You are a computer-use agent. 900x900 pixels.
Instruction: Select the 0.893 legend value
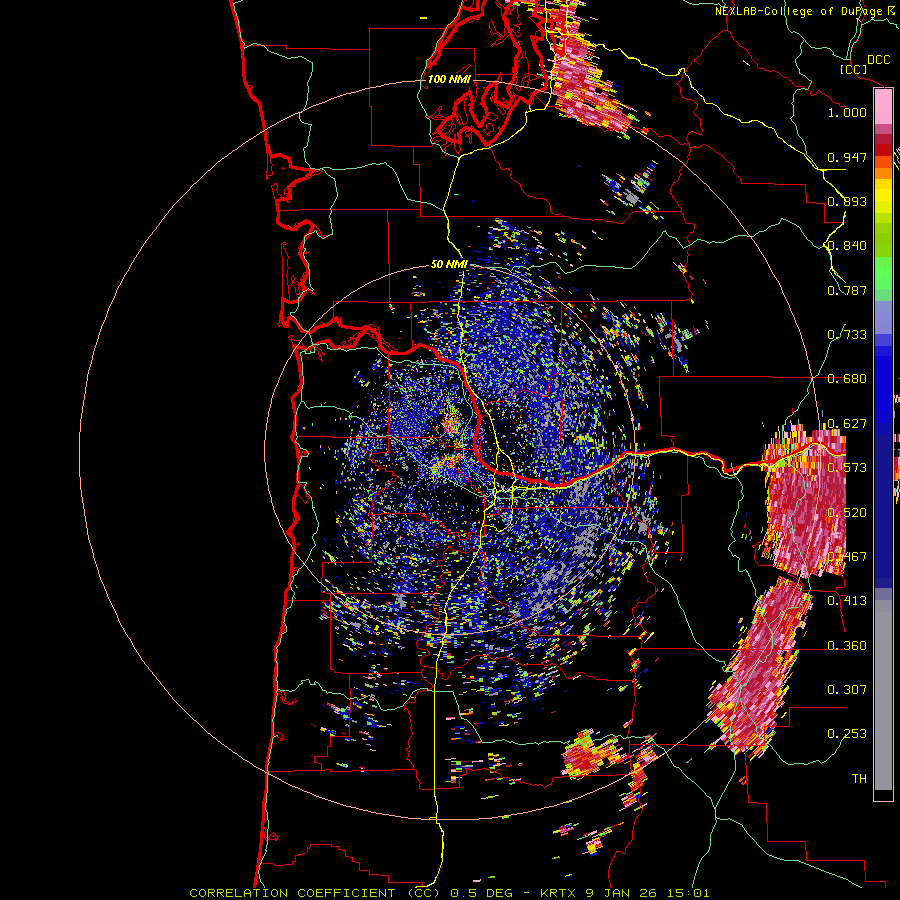[x=847, y=201]
